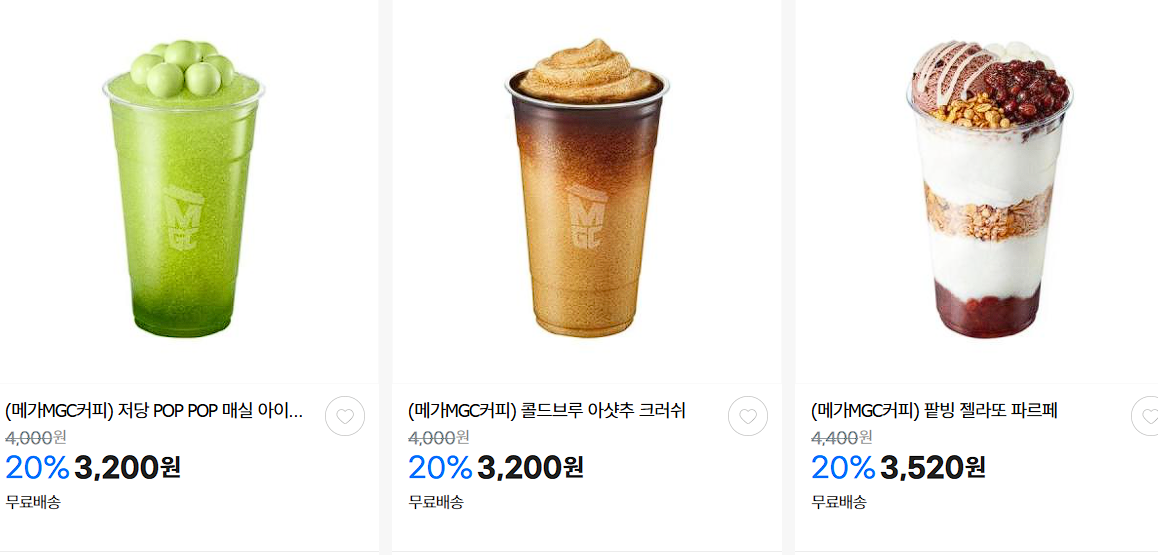Click the 20% discount on POP POP 매실
The height and width of the screenshot is (555, 1158).
click(x=37, y=466)
